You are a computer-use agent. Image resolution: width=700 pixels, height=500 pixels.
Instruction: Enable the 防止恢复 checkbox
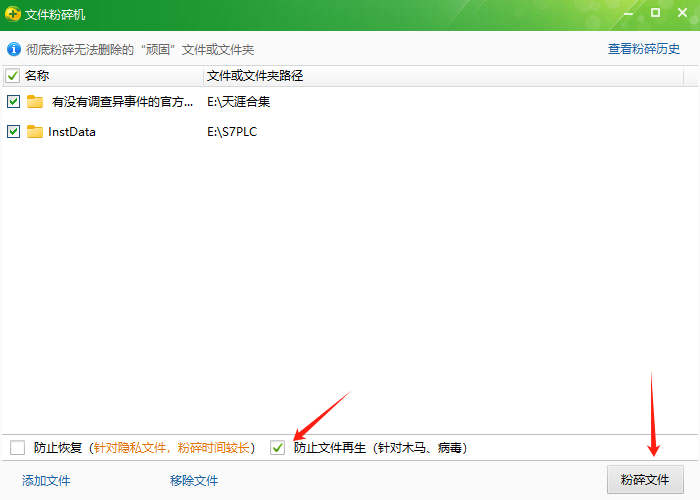coord(17,447)
